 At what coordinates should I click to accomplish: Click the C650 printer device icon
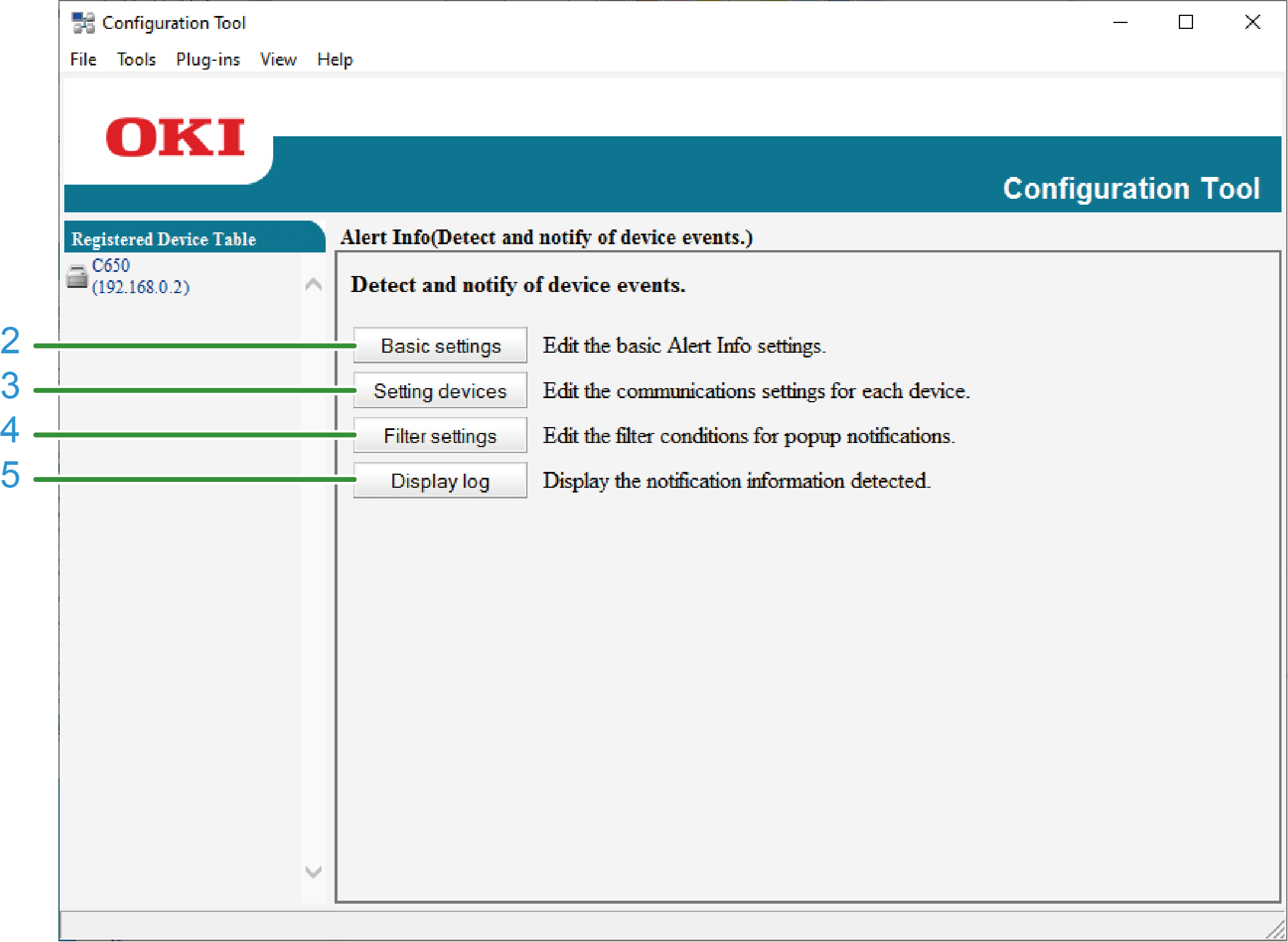tap(77, 276)
